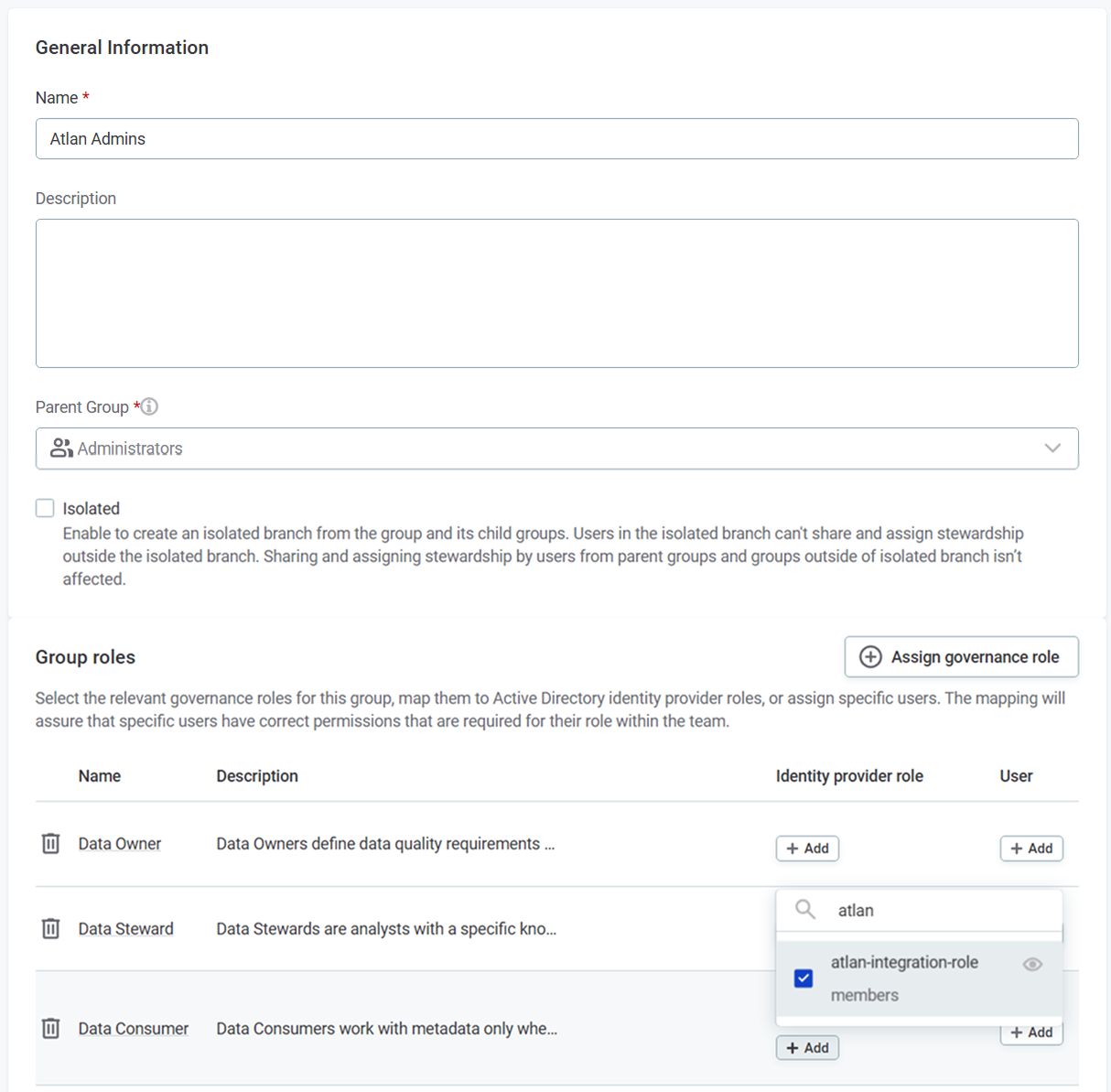Expand the dropdown showing Administrators

coord(1053,448)
